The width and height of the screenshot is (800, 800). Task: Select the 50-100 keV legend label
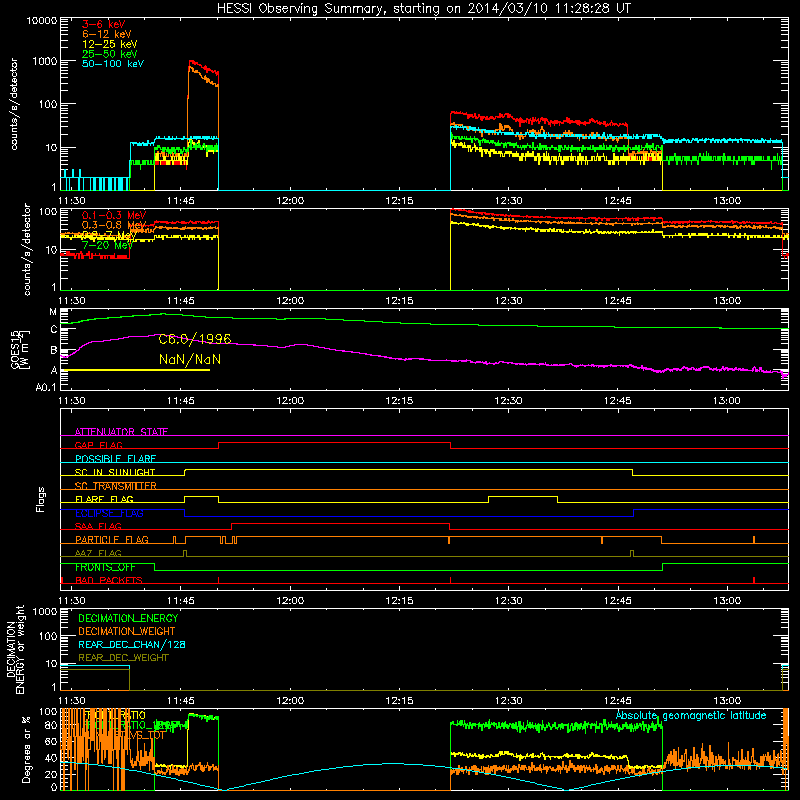pos(113,64)
